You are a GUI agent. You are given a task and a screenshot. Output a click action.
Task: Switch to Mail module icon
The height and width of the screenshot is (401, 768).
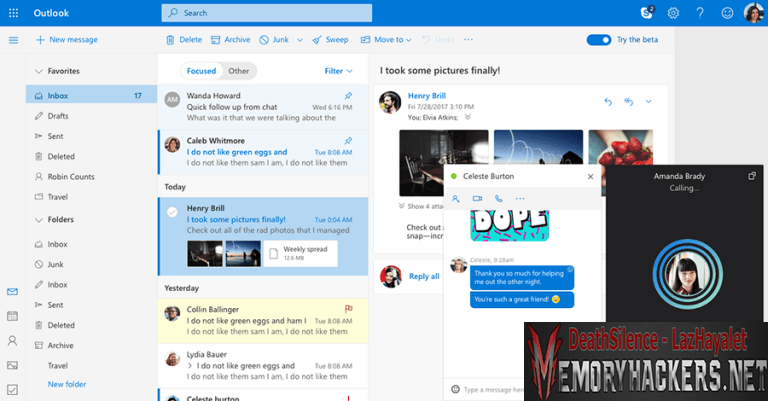[13, 292]
